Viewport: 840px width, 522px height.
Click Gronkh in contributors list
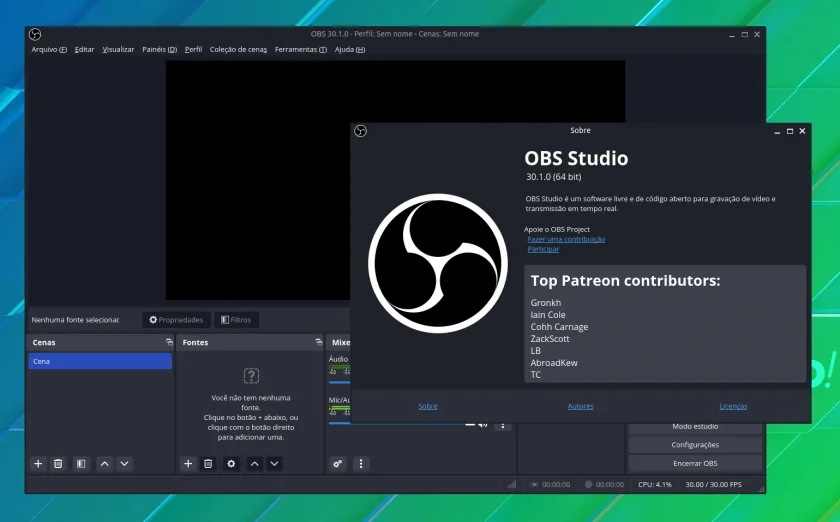(x=546, y=303)
